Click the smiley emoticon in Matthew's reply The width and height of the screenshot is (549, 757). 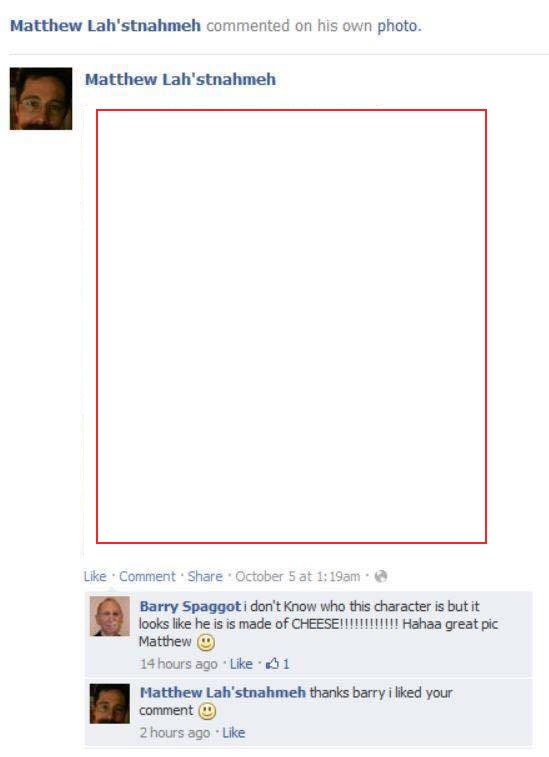(x=208, y=711)
